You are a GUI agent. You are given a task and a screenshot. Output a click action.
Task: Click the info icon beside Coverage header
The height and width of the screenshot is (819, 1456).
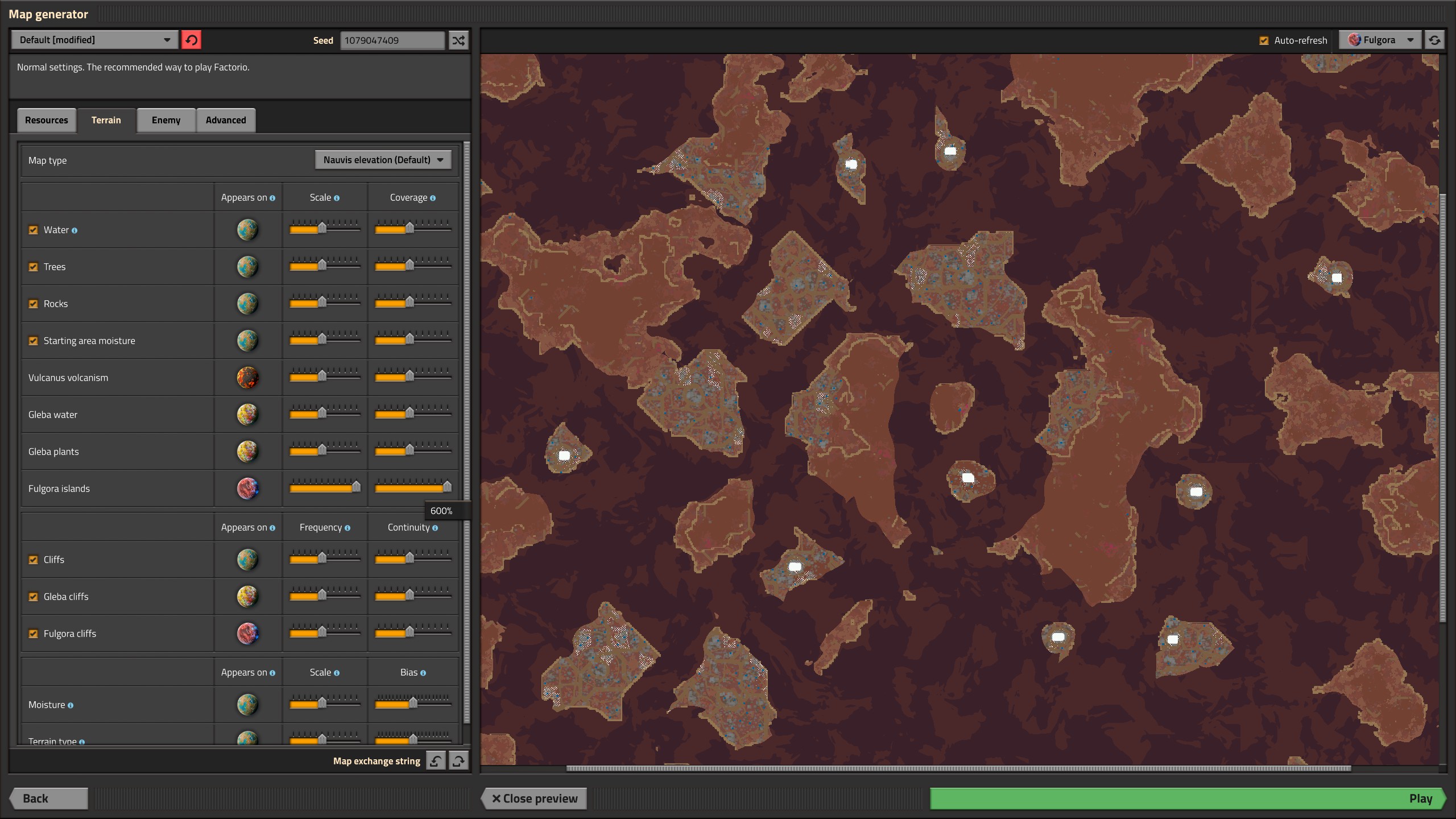(x=433, y=198)
